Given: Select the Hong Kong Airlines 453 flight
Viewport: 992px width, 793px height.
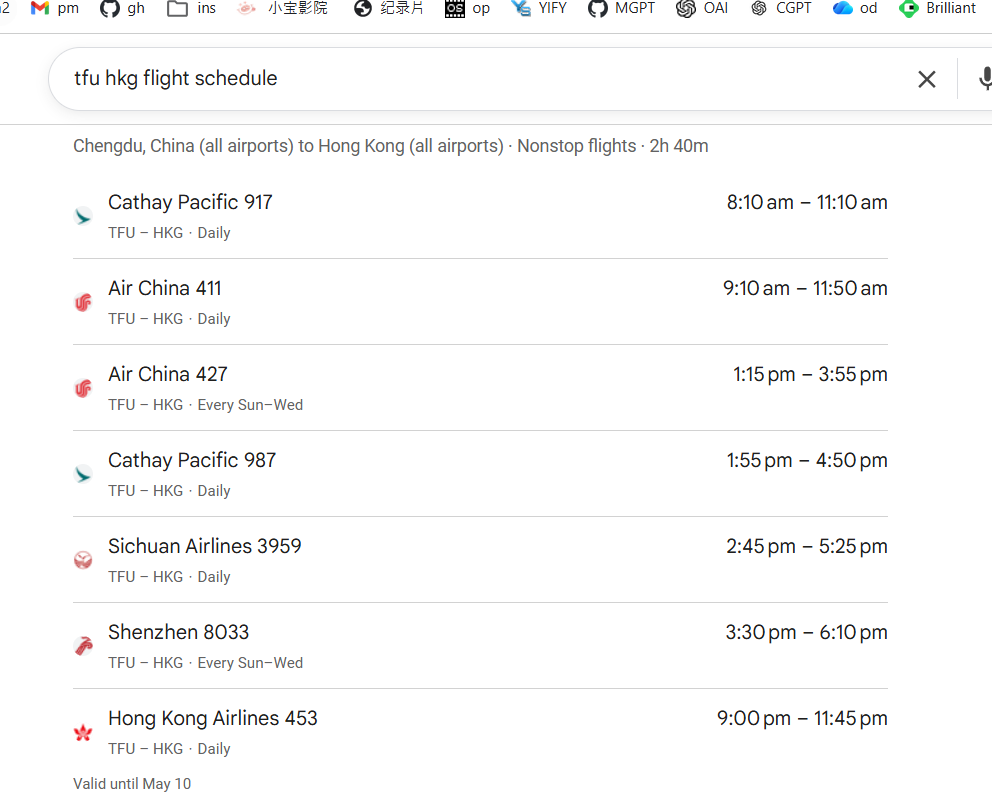Looking at the screenshot, I should 480,732.
